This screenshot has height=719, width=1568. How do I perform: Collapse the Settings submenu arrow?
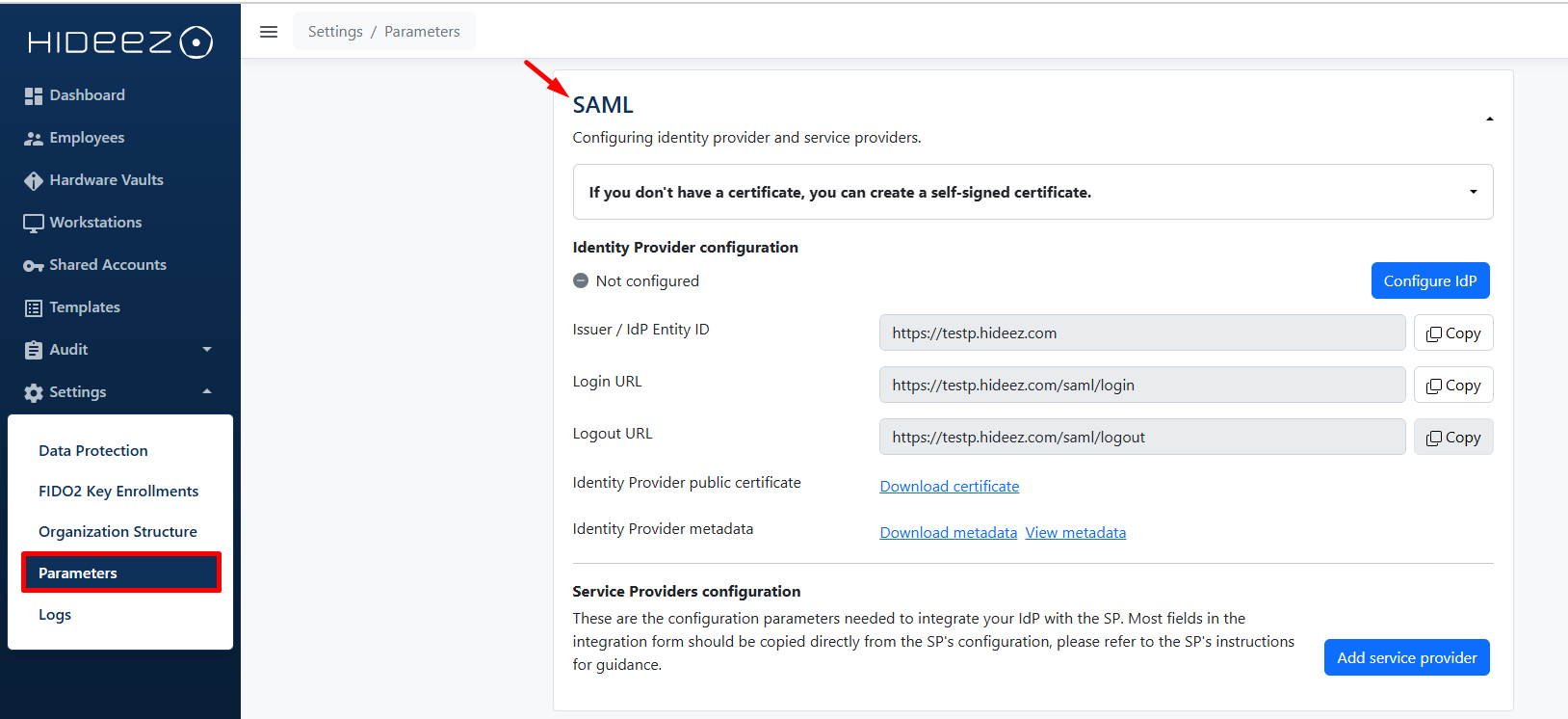[x=207, y=392]
